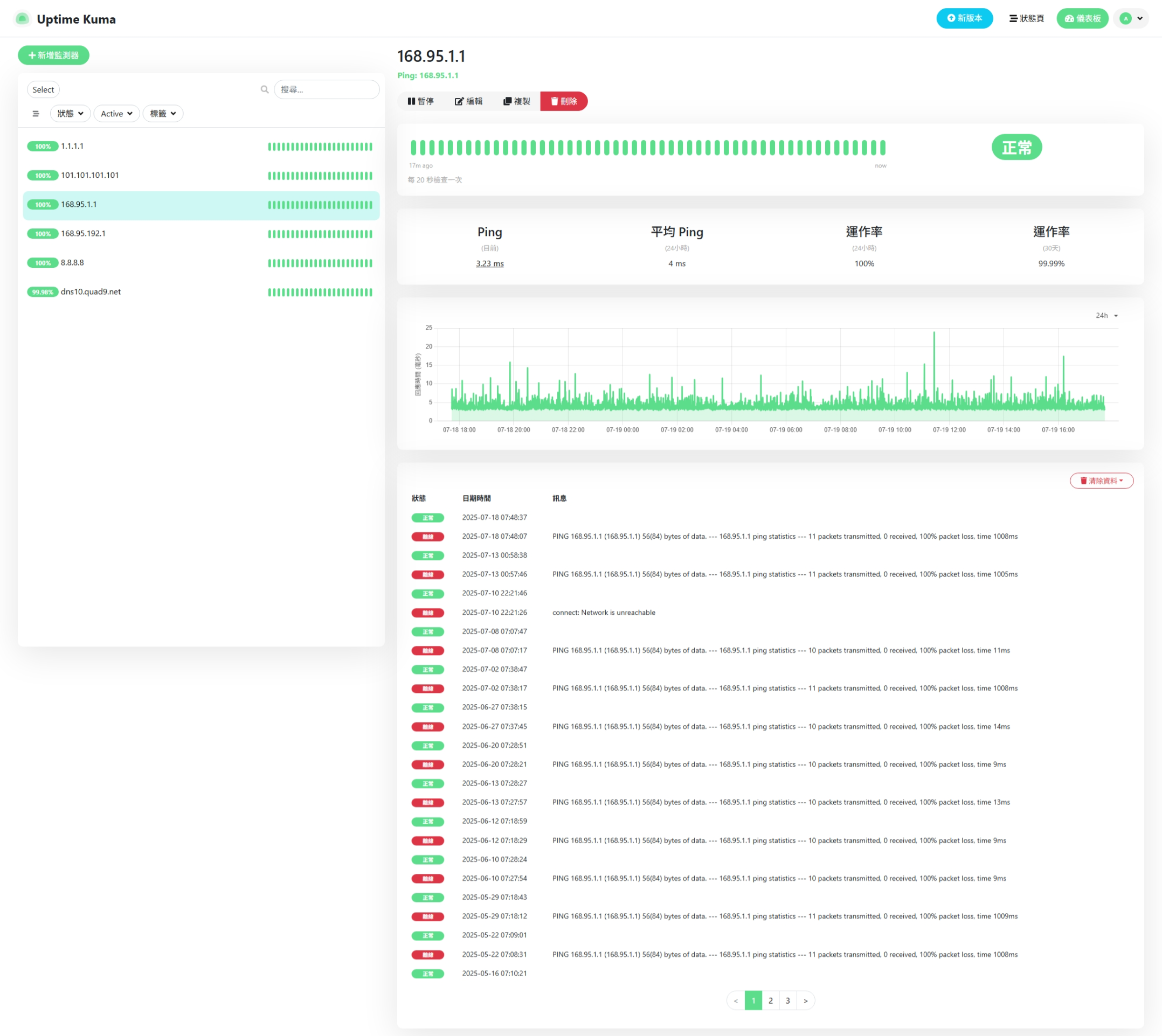Click the search magnifier icon
This screenshot has width=1162, height=1036.
pyautogui.click(x=265, y=89)
